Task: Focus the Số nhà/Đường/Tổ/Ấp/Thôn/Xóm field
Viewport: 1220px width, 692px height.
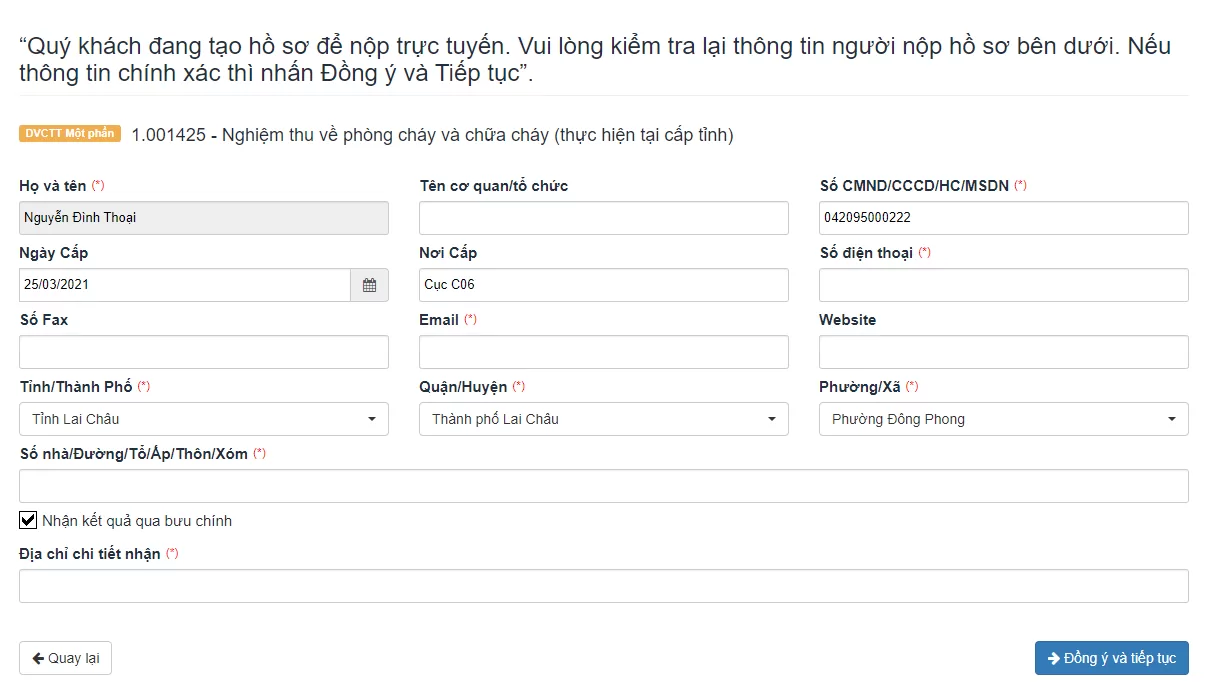Action: click(x=604, y=486)
